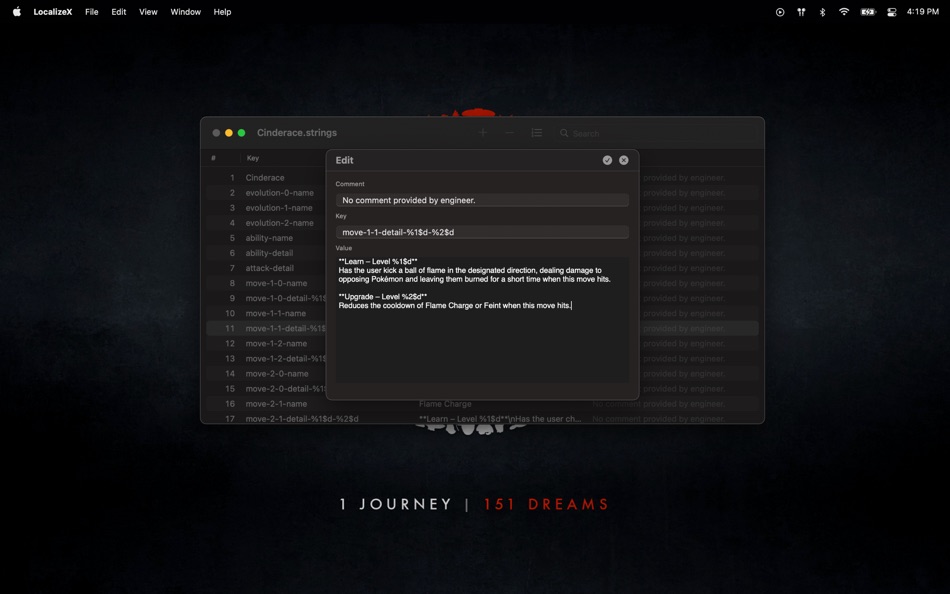
Task: Click the add string plus icon
Action: click(x=483, y=133)
